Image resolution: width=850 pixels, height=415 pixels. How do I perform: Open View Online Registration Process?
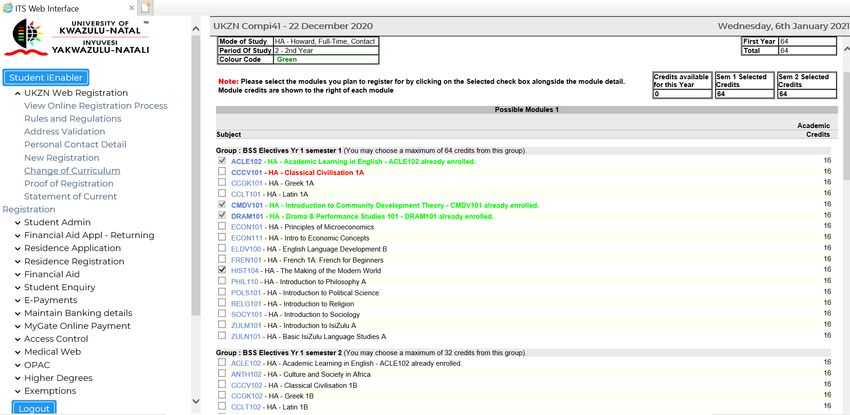click(x=96, y=106)
